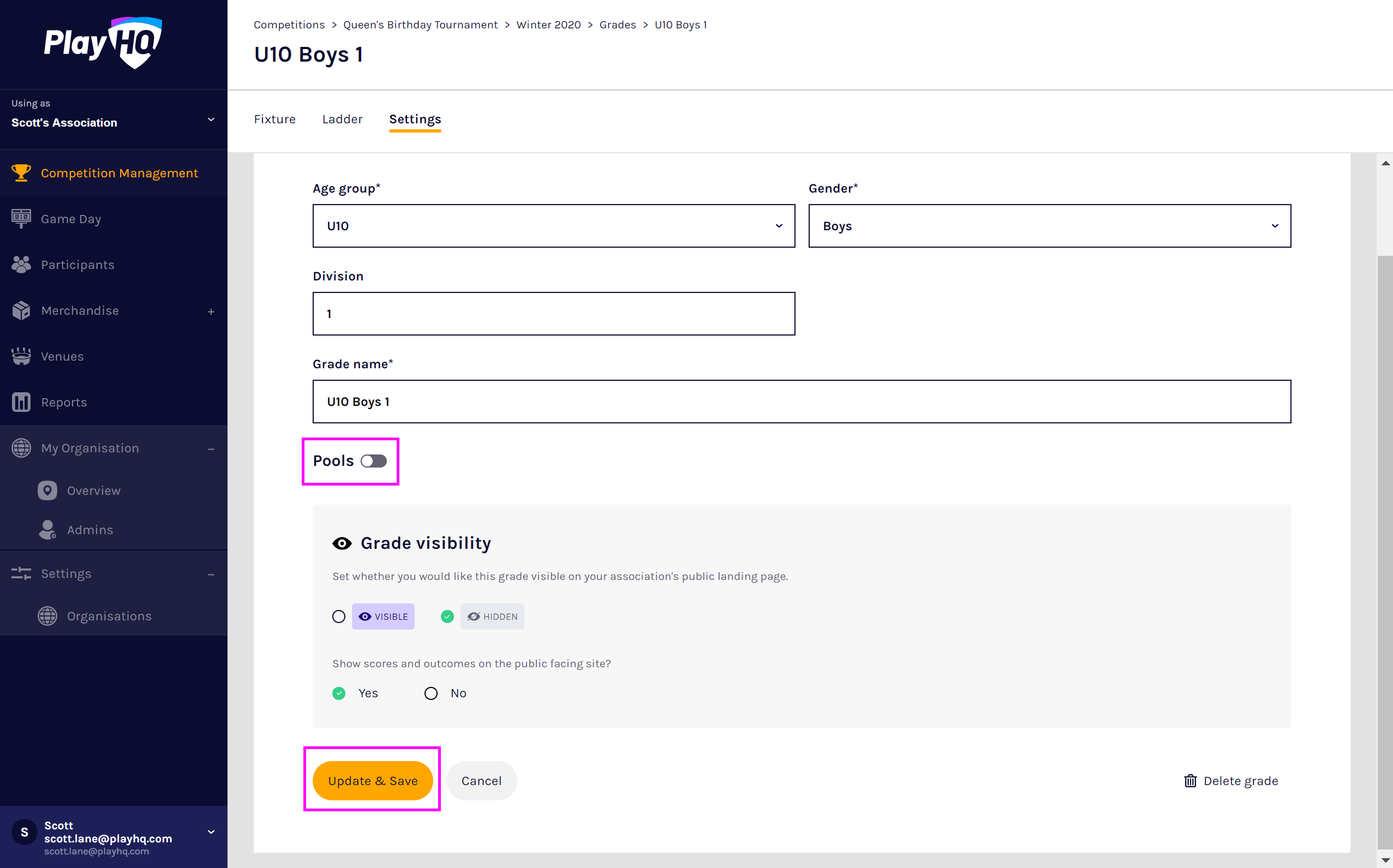Expand Scott's Association organisation switcher

(x=113, y=119)
